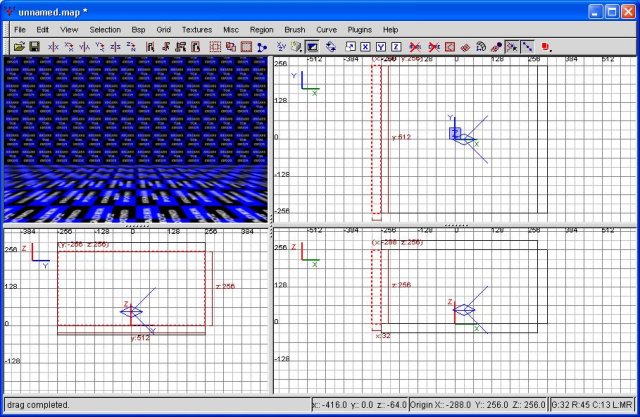Open the Misc menu
640x417 pixels.
231,30
